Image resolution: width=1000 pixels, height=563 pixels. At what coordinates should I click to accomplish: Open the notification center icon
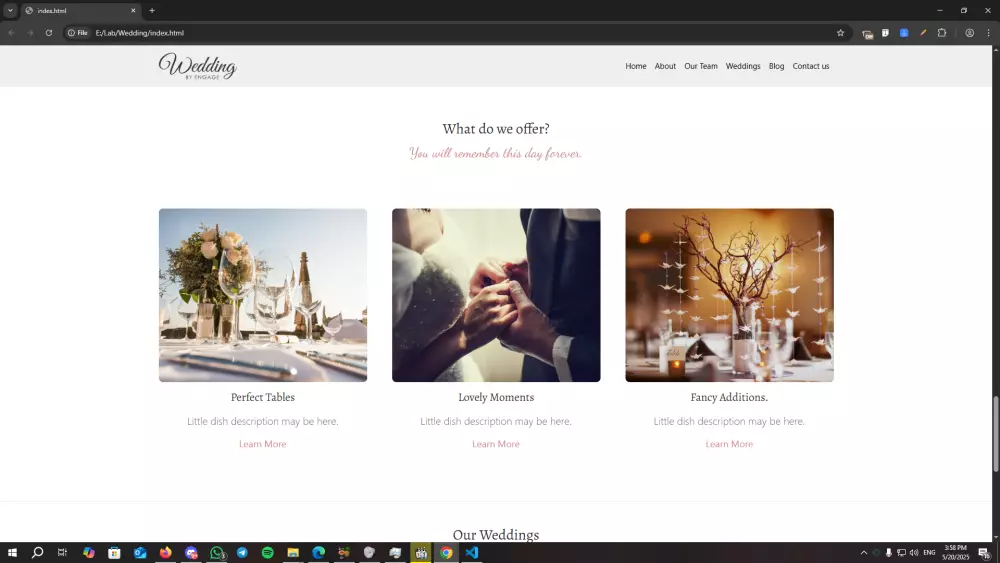click(x=985, y=553)
